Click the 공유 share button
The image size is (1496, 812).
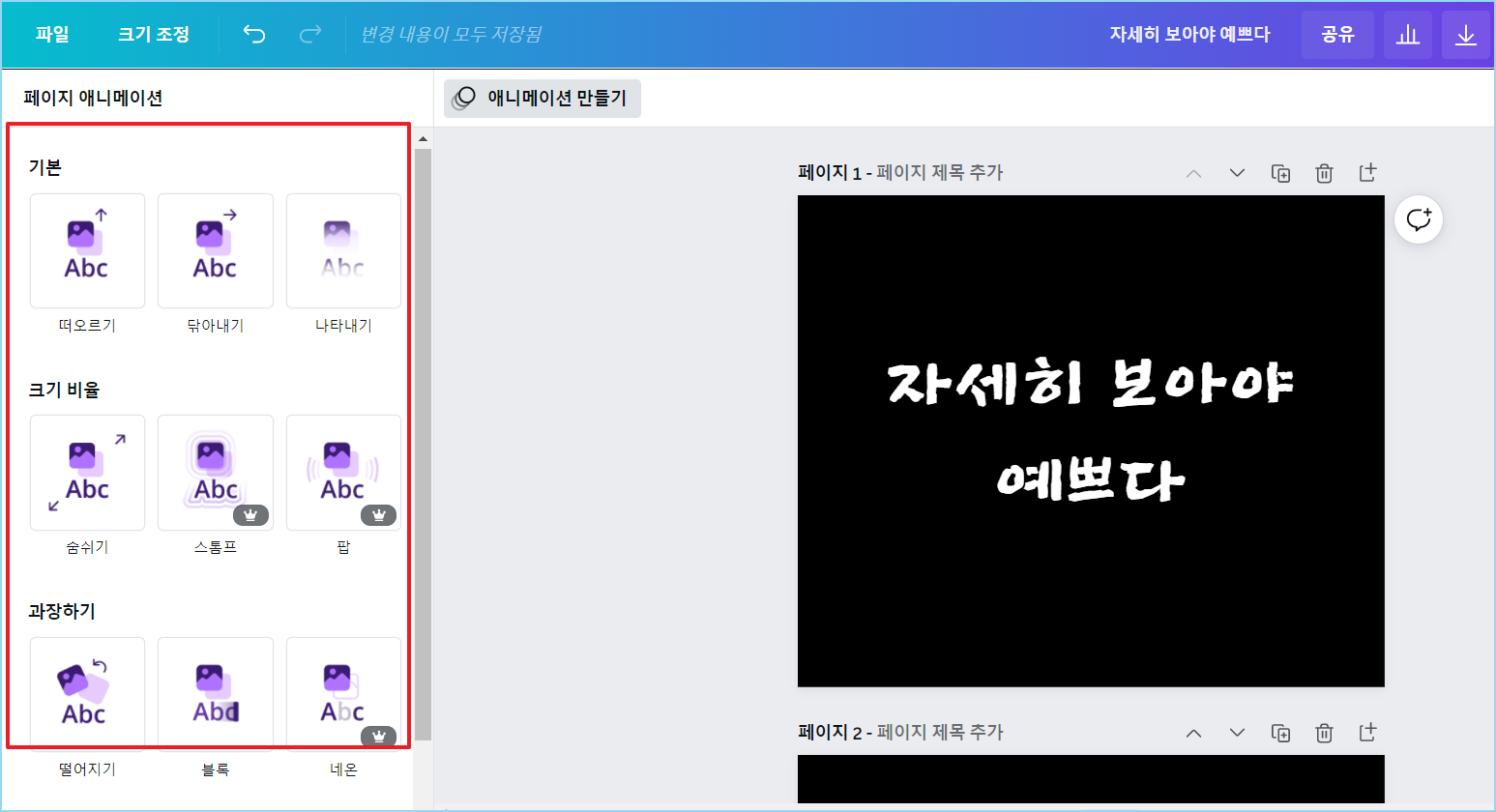coord(1337,34)
